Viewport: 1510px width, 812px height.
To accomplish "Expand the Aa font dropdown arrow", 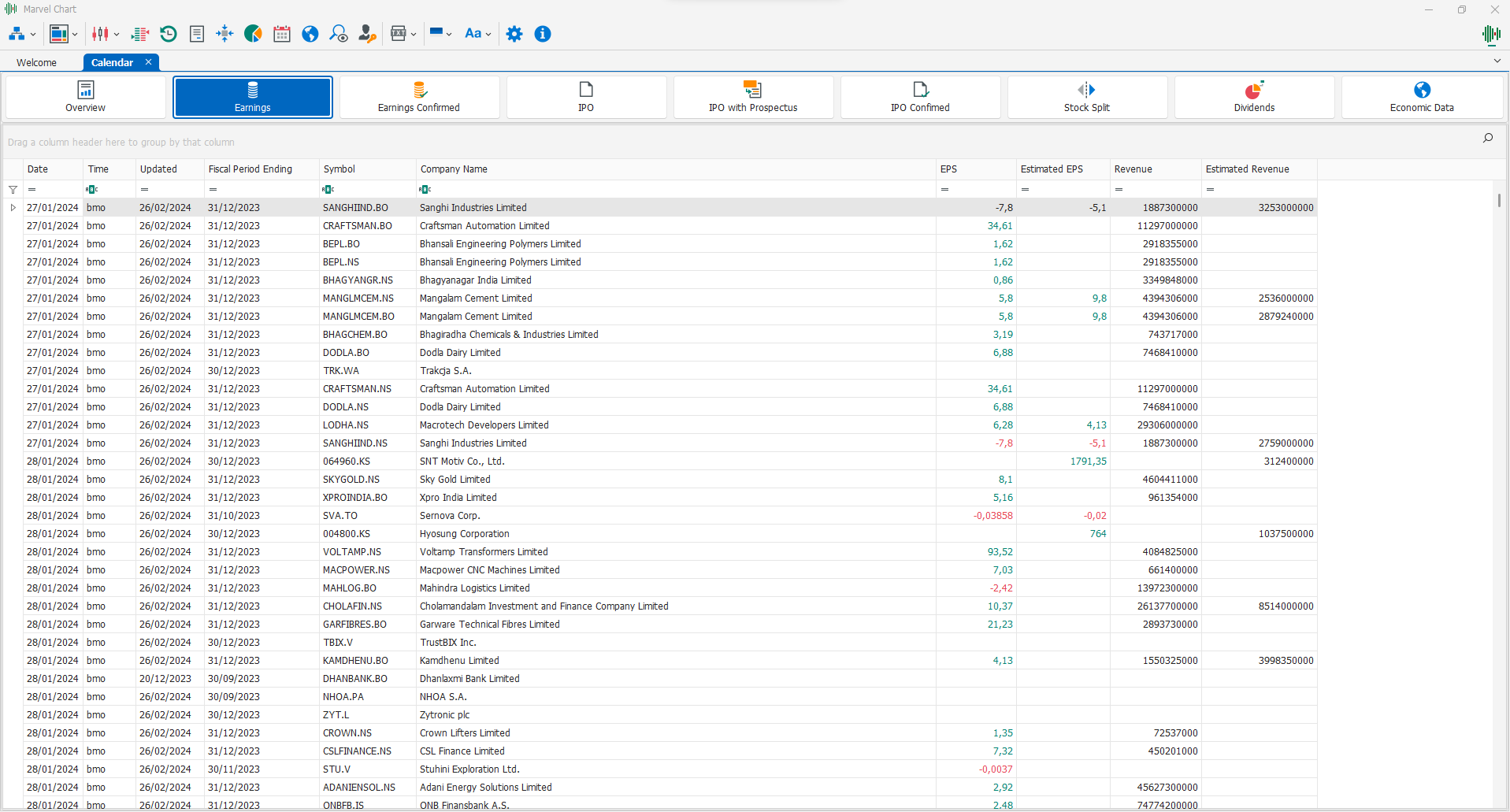I will click(488, 35).
